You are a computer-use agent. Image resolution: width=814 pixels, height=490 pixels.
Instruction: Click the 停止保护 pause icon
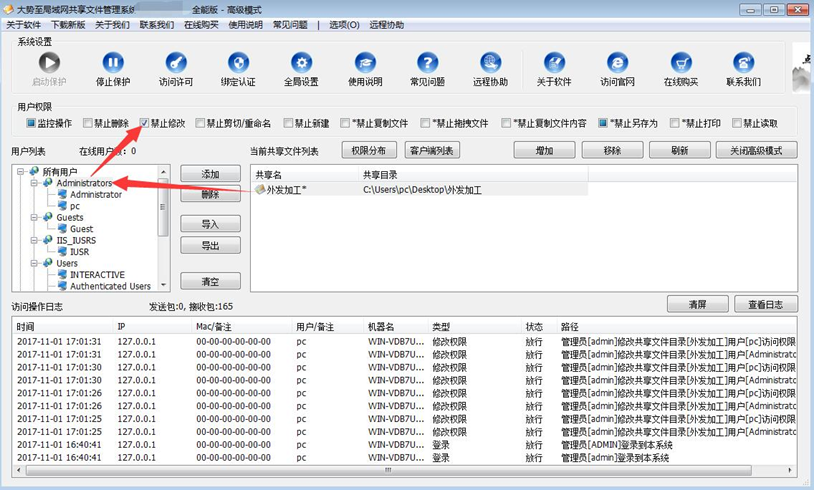tap(113, 63)
